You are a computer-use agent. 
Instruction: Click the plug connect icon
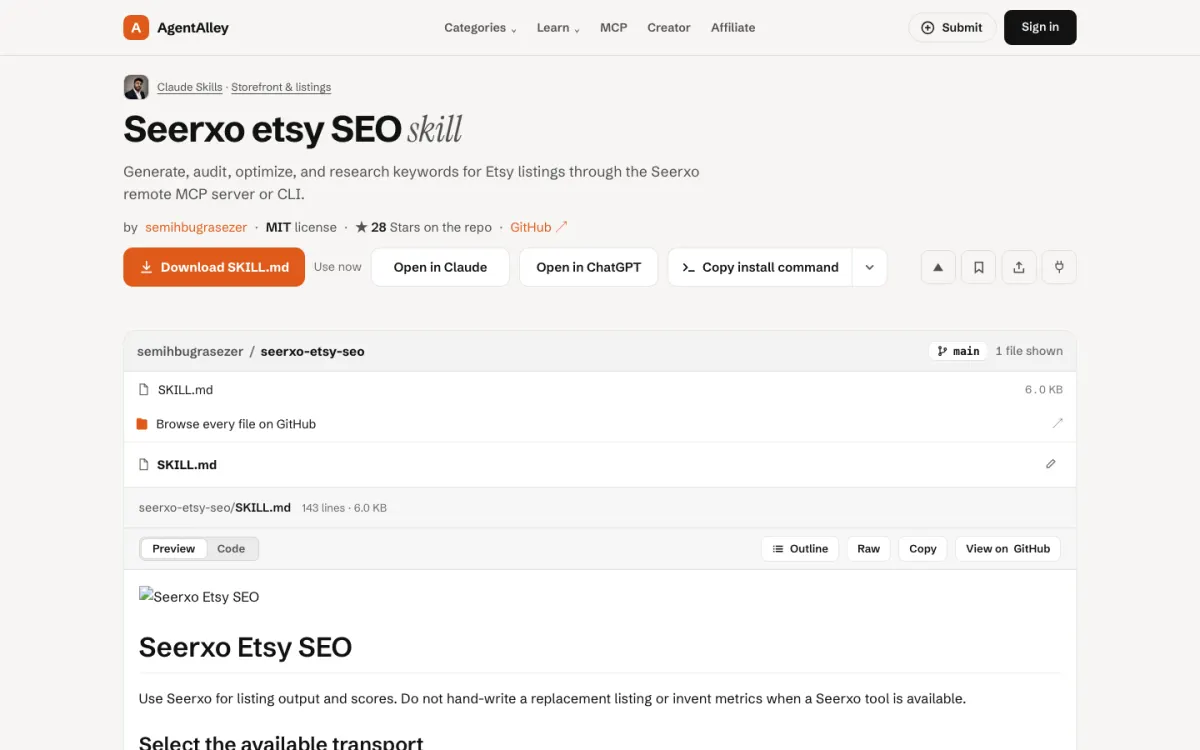coord(1058,267)
